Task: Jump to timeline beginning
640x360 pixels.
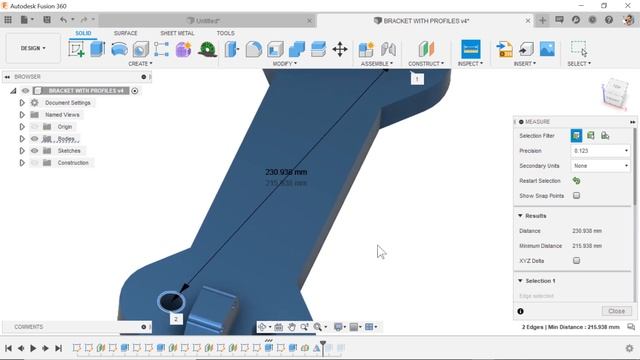Action: pos(8,348)
